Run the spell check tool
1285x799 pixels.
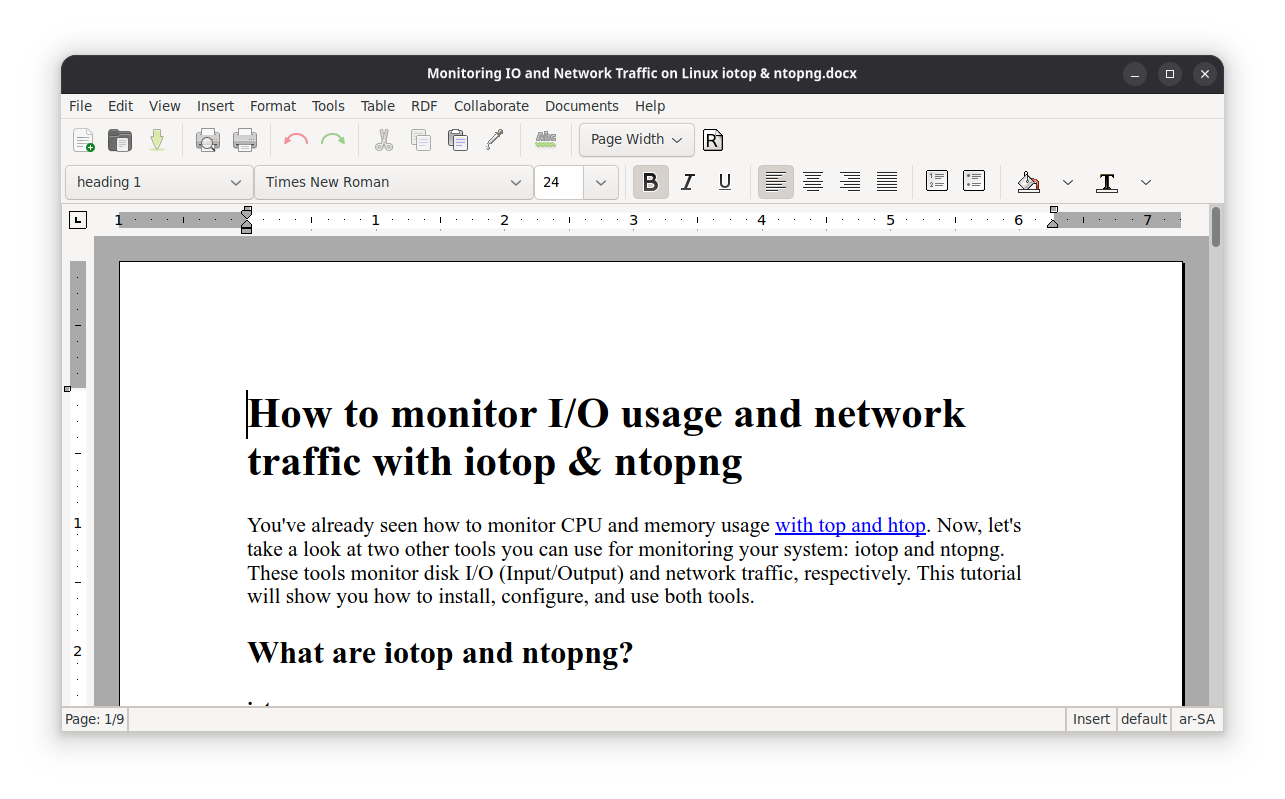545,140
